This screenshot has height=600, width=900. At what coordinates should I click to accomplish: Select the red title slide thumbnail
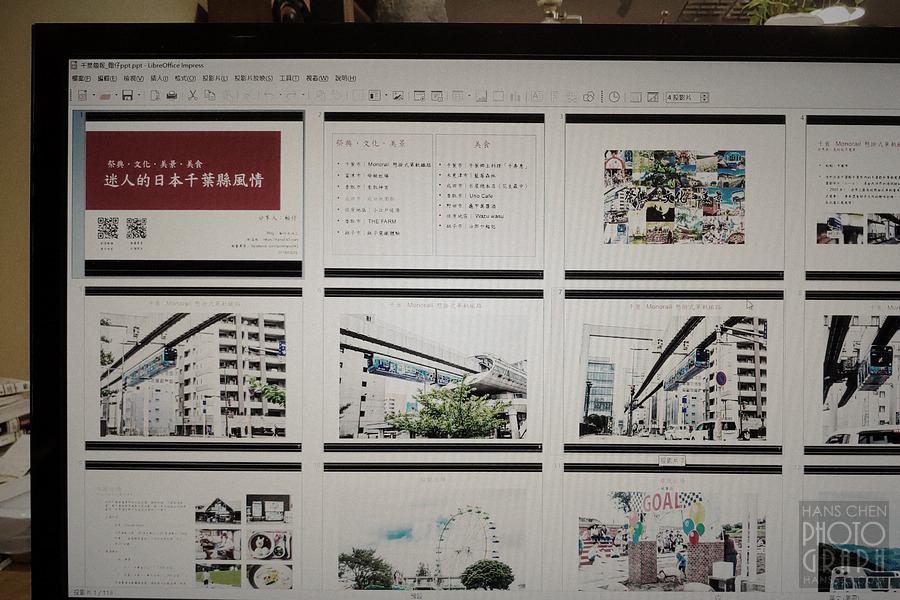[193, 195]
